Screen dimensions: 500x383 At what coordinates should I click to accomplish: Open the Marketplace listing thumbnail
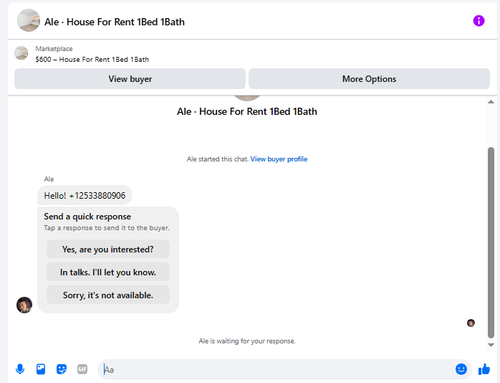(x=21, y=53)
